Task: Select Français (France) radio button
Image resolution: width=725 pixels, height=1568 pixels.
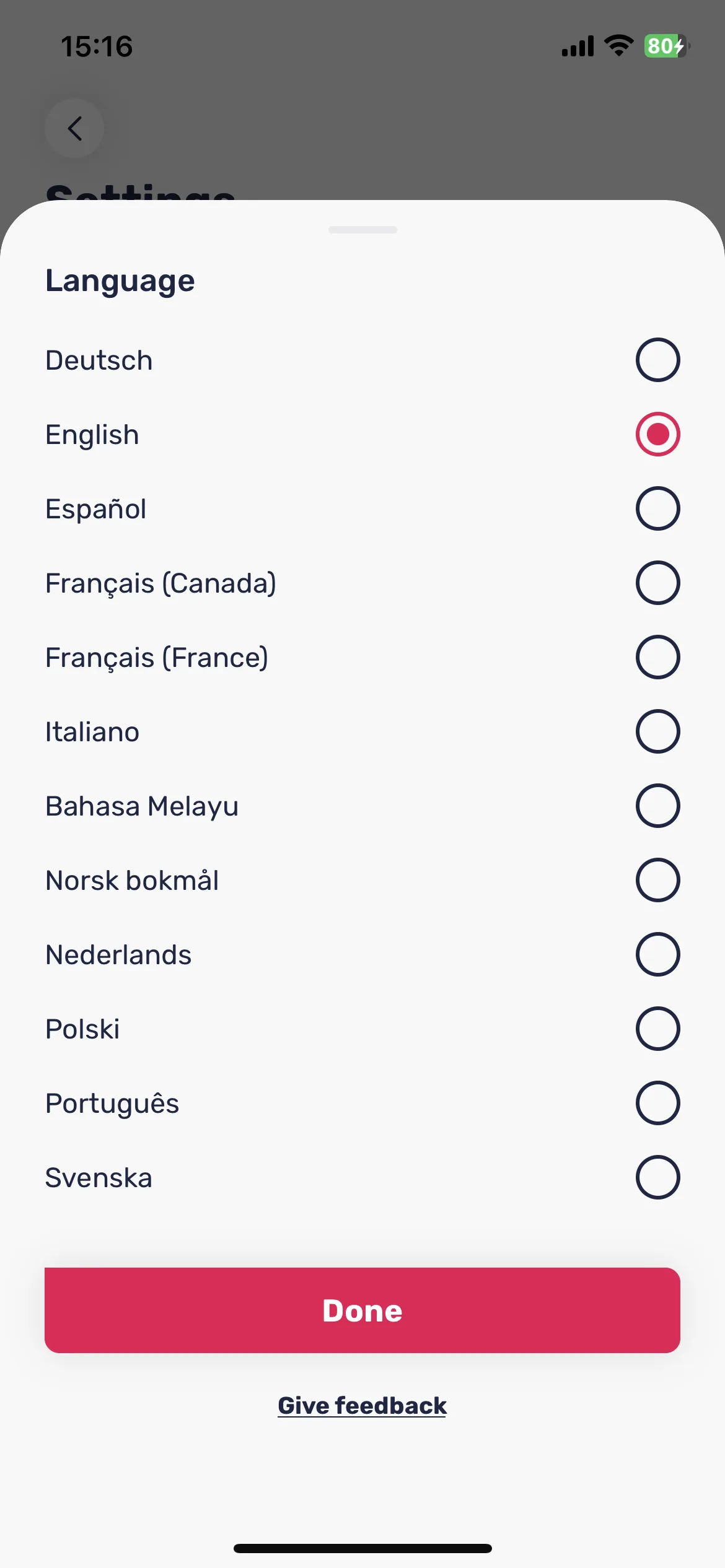Action: tap(657, 657)
